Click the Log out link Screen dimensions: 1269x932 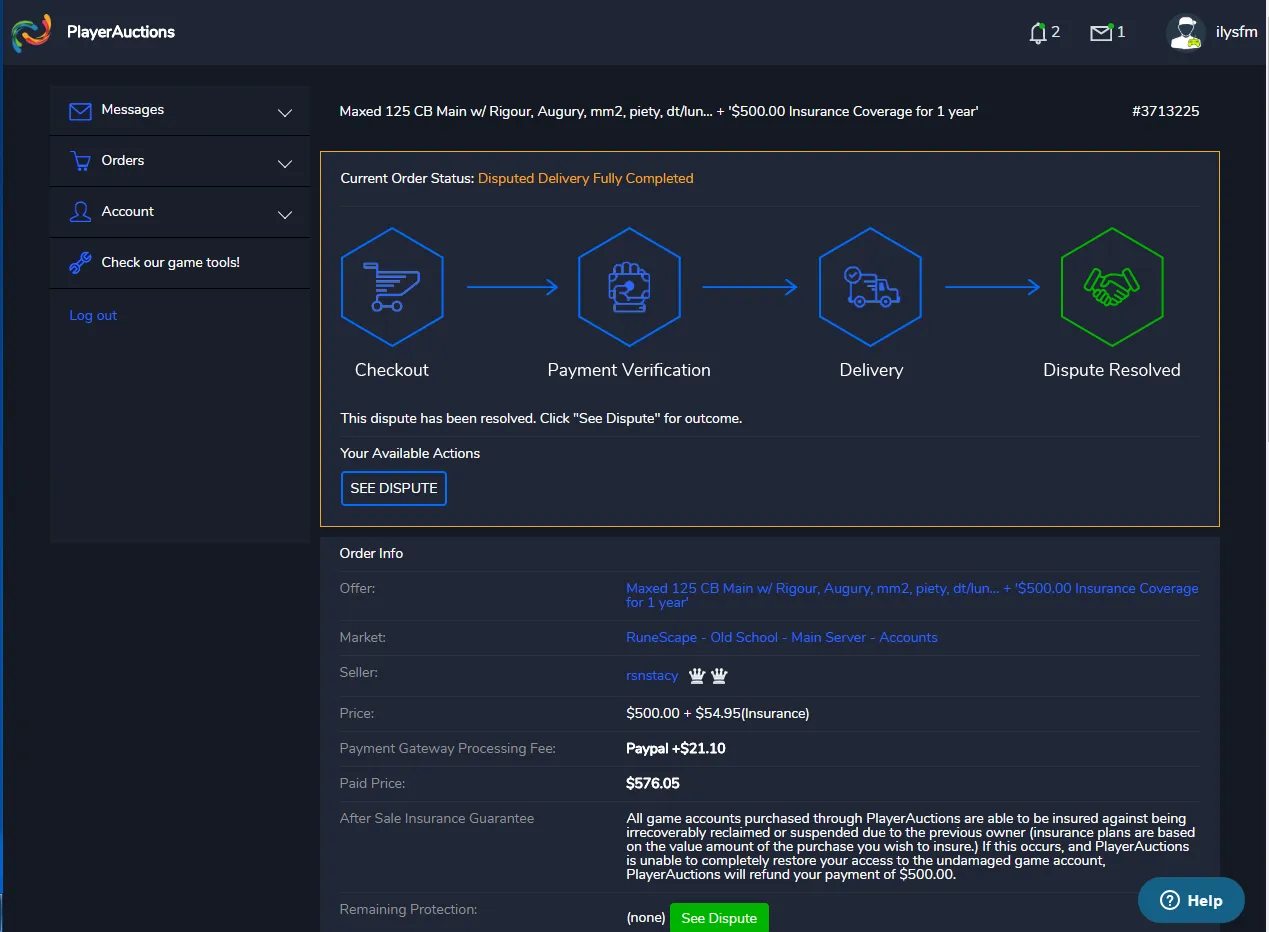click(93, 315)
